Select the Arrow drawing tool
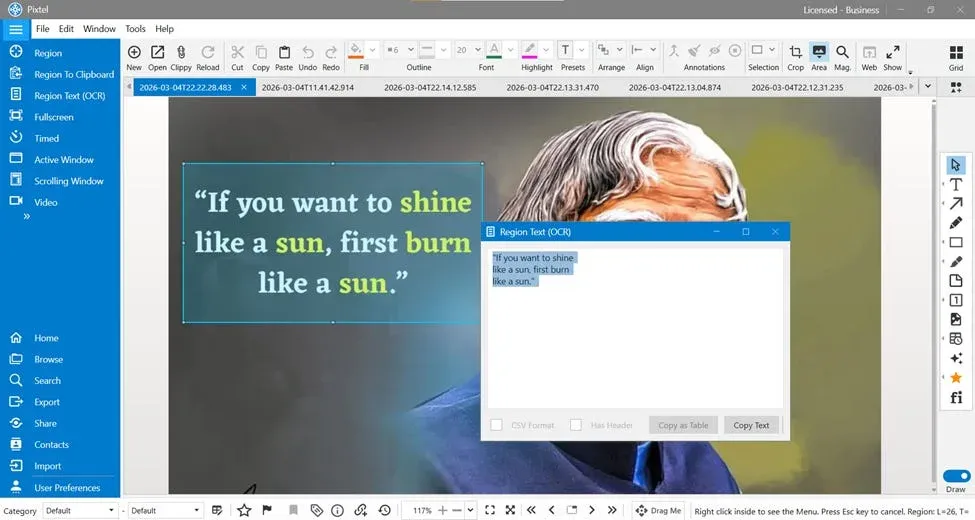The image size is (975, 520). (956, 203)
